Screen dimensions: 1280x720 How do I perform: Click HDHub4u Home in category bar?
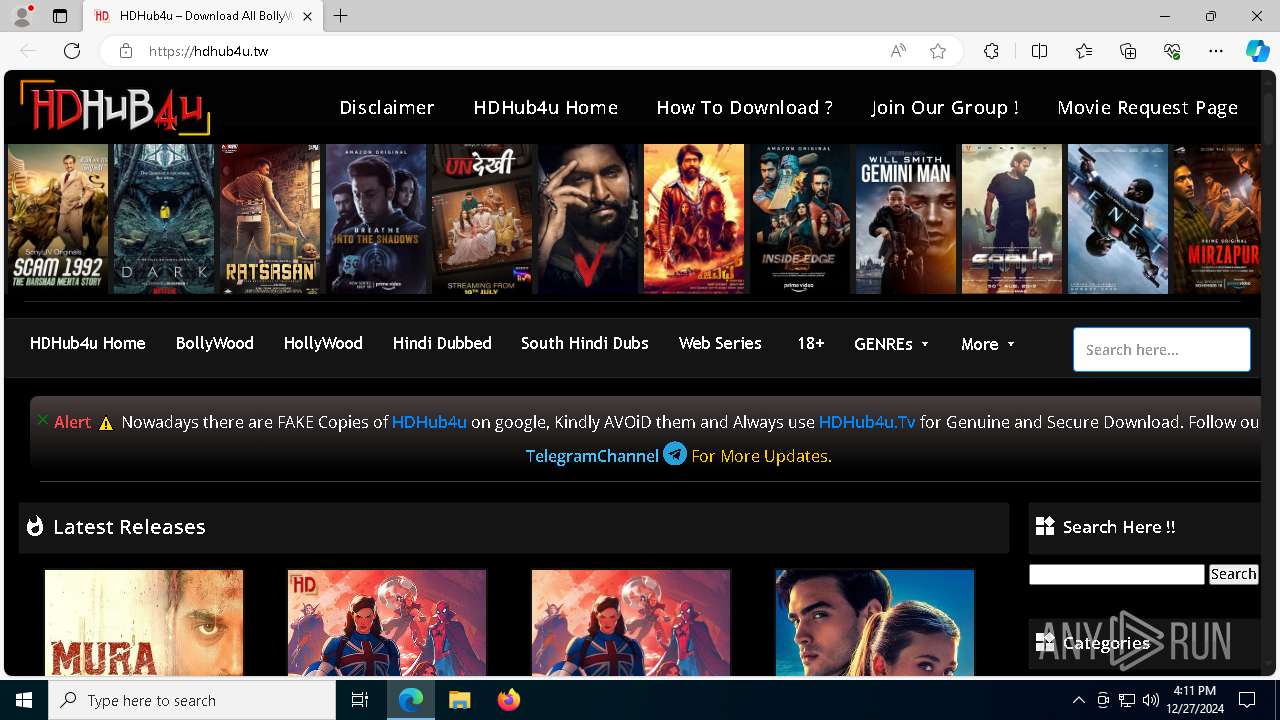pyautogui.click(x=88, y=343)
